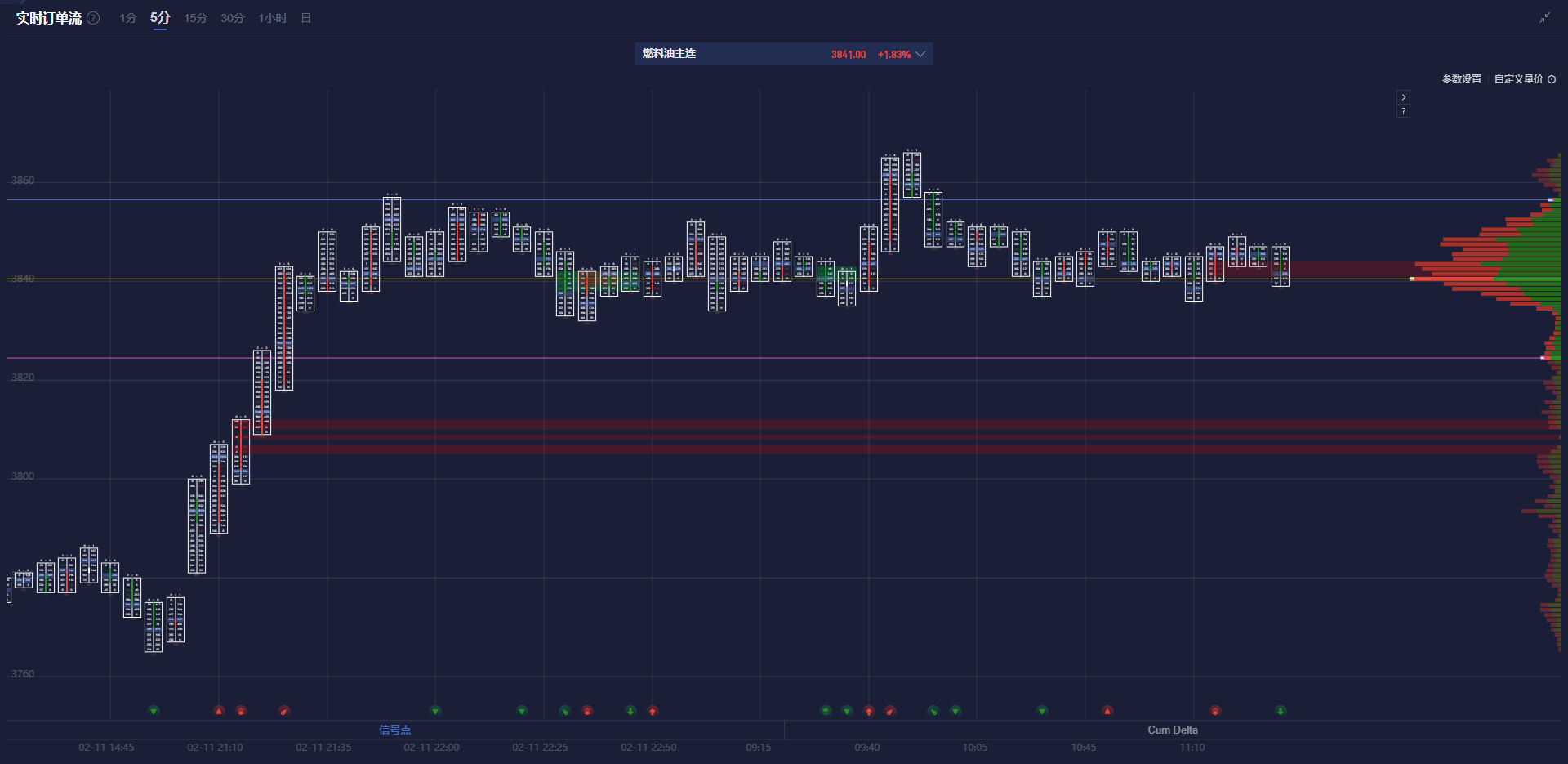Click the question mark box on chart

pyautogui.click(x=1403, y=111)
